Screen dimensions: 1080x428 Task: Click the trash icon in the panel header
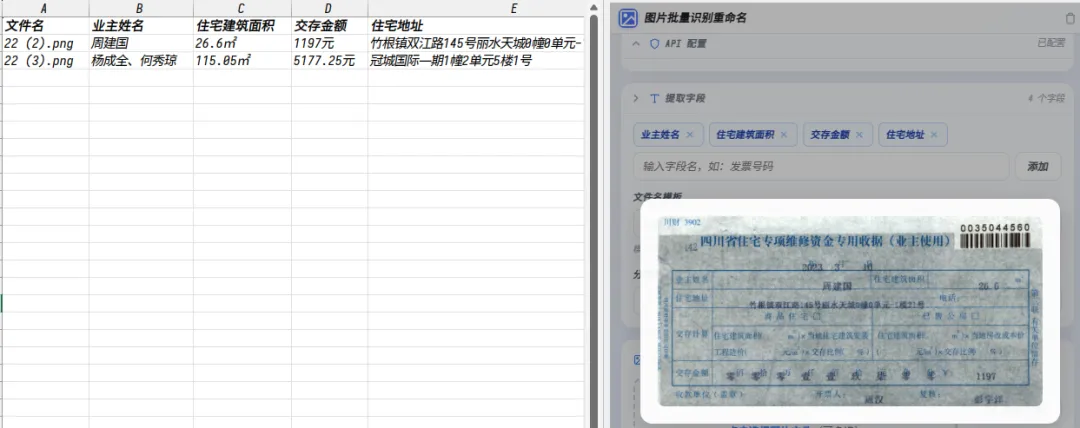pos(1070,19)
